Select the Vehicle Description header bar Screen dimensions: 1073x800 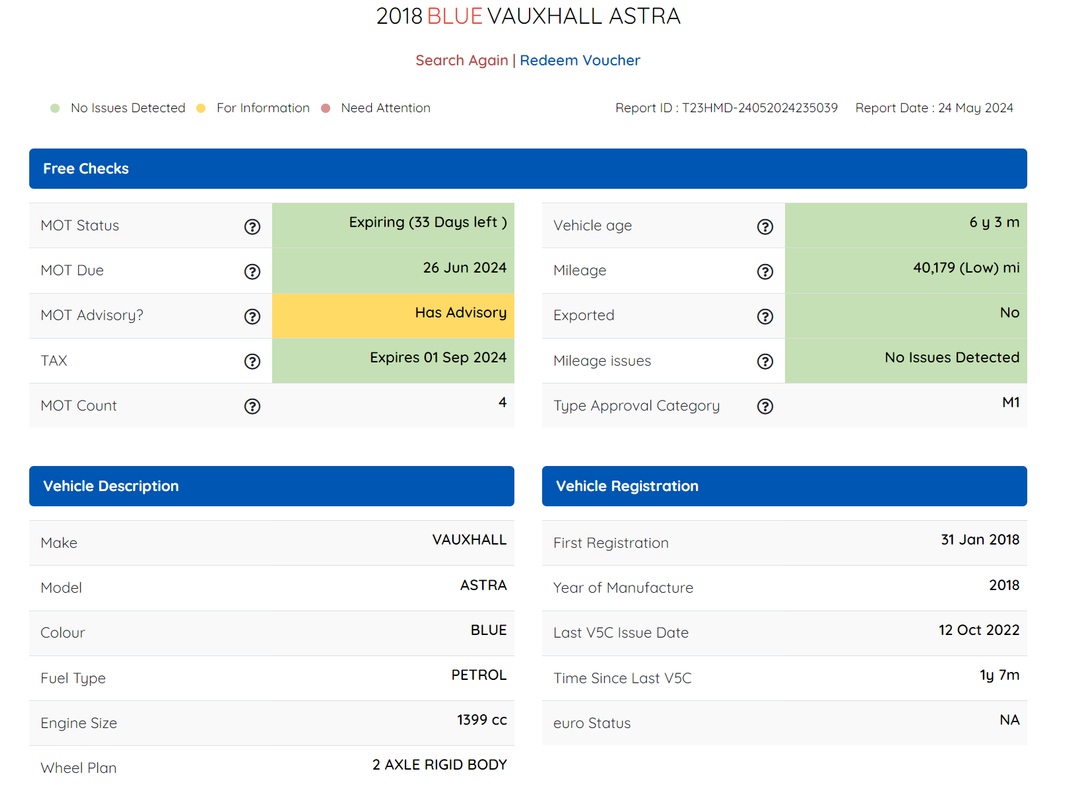(x=272, y=486)
